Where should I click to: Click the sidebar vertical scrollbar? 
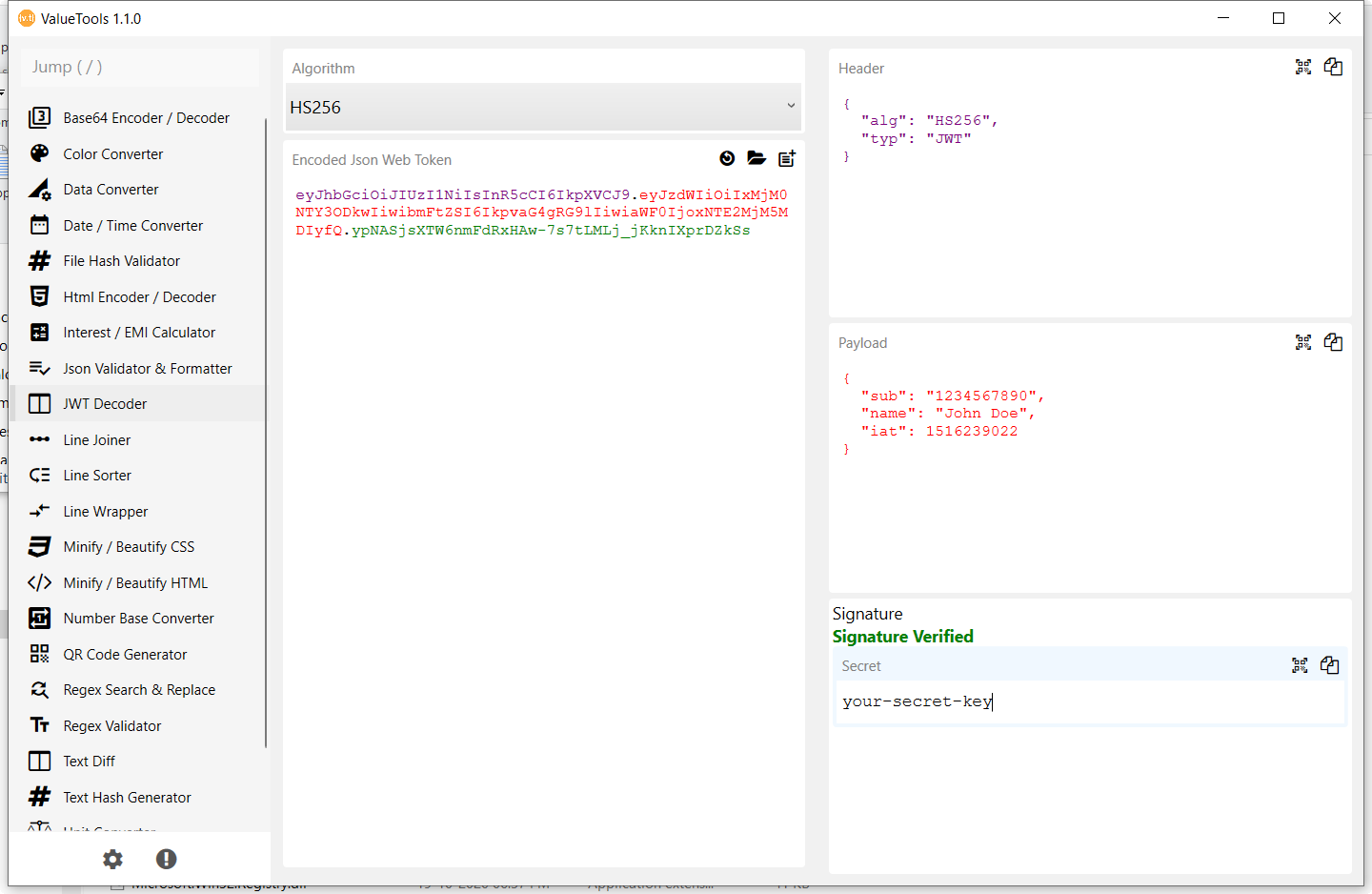(266, 434)
